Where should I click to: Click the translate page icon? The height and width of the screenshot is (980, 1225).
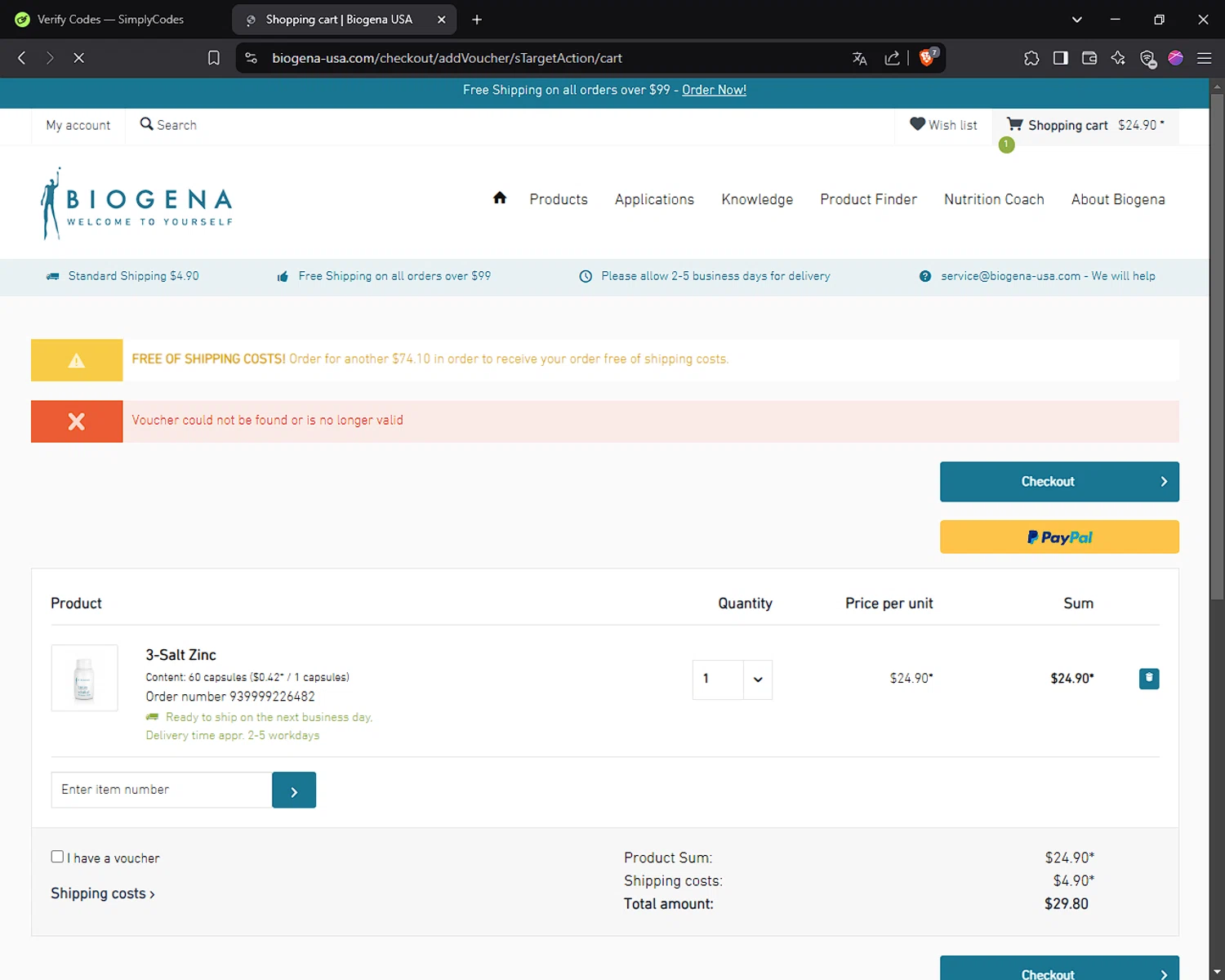[859, 58]
